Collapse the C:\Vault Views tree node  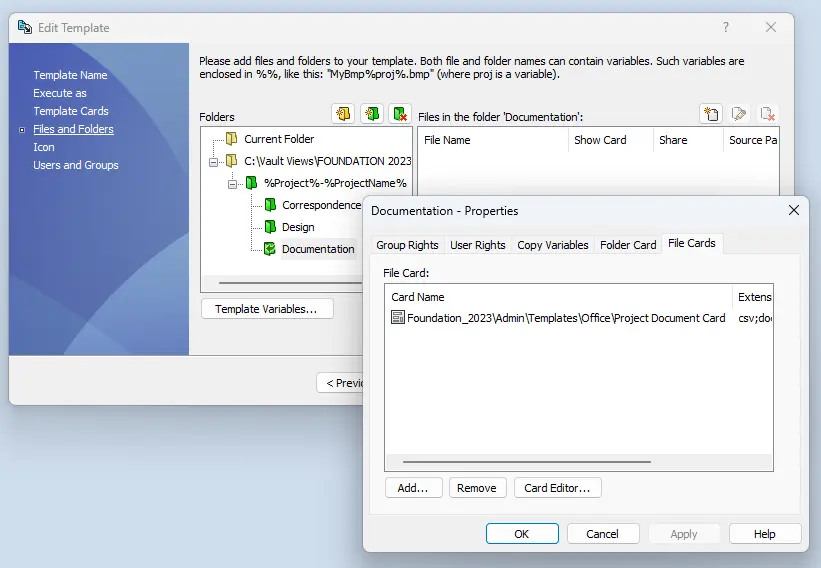(x=214, y=161)
